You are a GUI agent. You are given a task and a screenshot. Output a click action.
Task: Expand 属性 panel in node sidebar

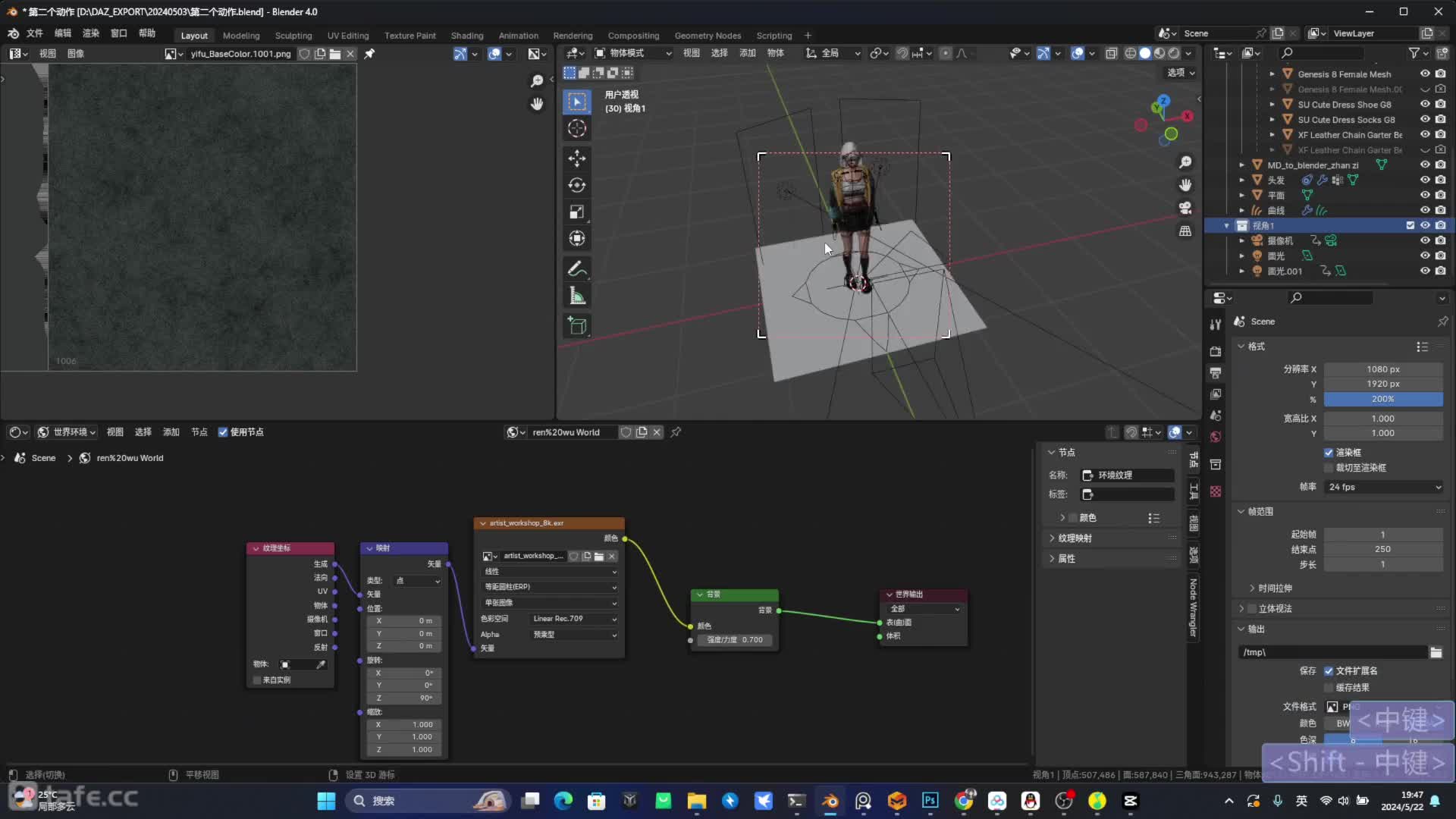pyautogui.click(x=1066, y=559)
